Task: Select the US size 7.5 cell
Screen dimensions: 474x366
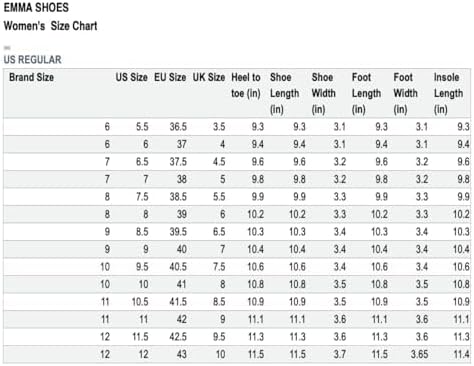Action: click(x=142, y=197)
